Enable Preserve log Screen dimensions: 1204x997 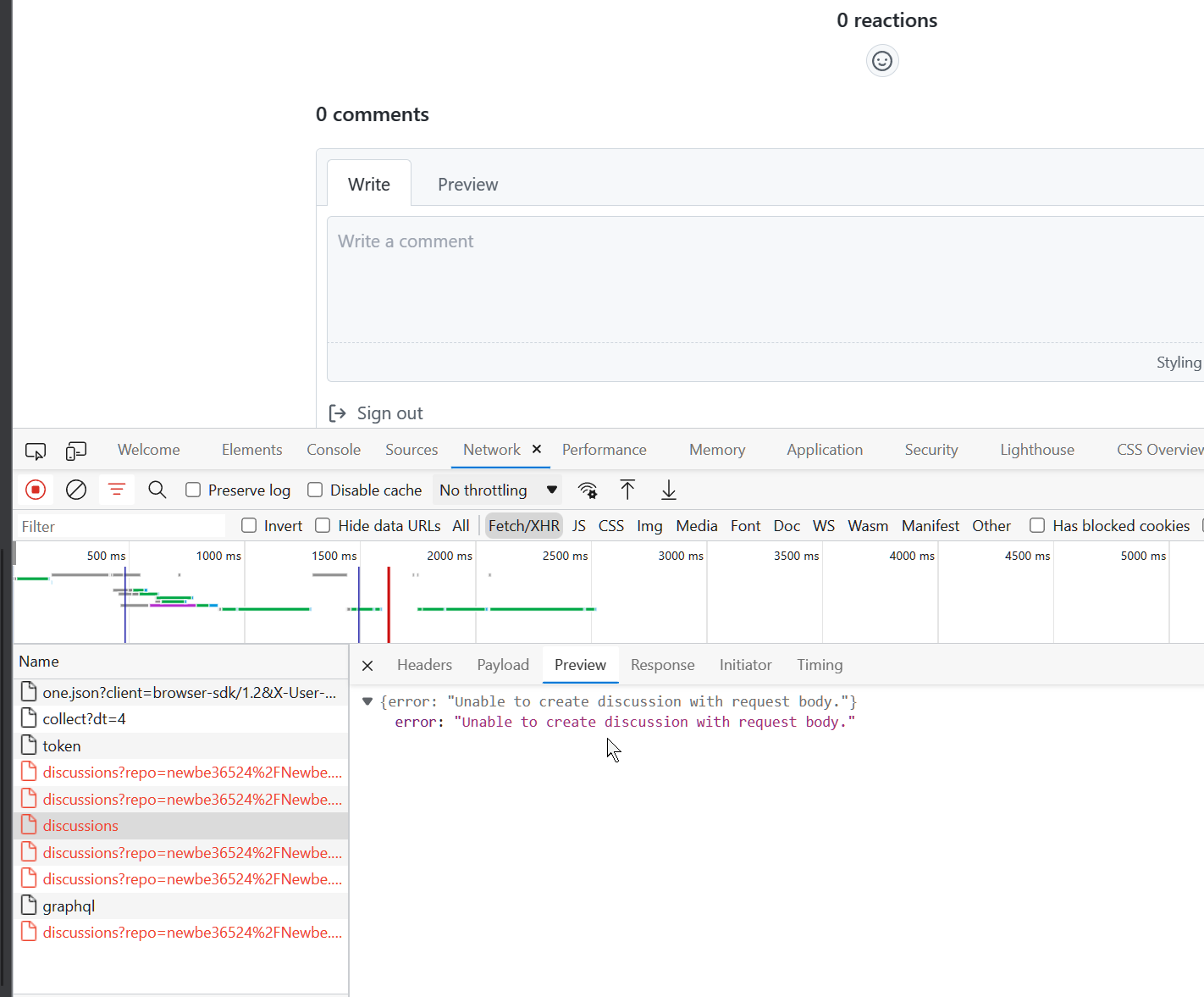click(x=193, y=490)
